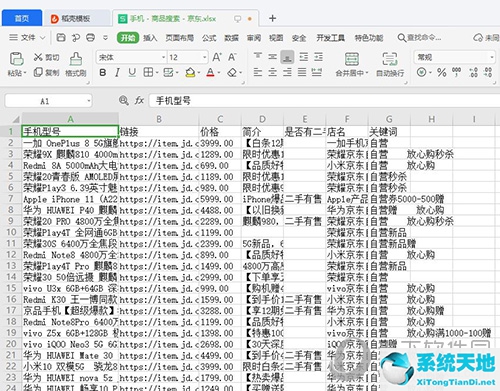Click cell with price 5999.00
This screenshot has height=391, width=500.
(x=220, y=199)
